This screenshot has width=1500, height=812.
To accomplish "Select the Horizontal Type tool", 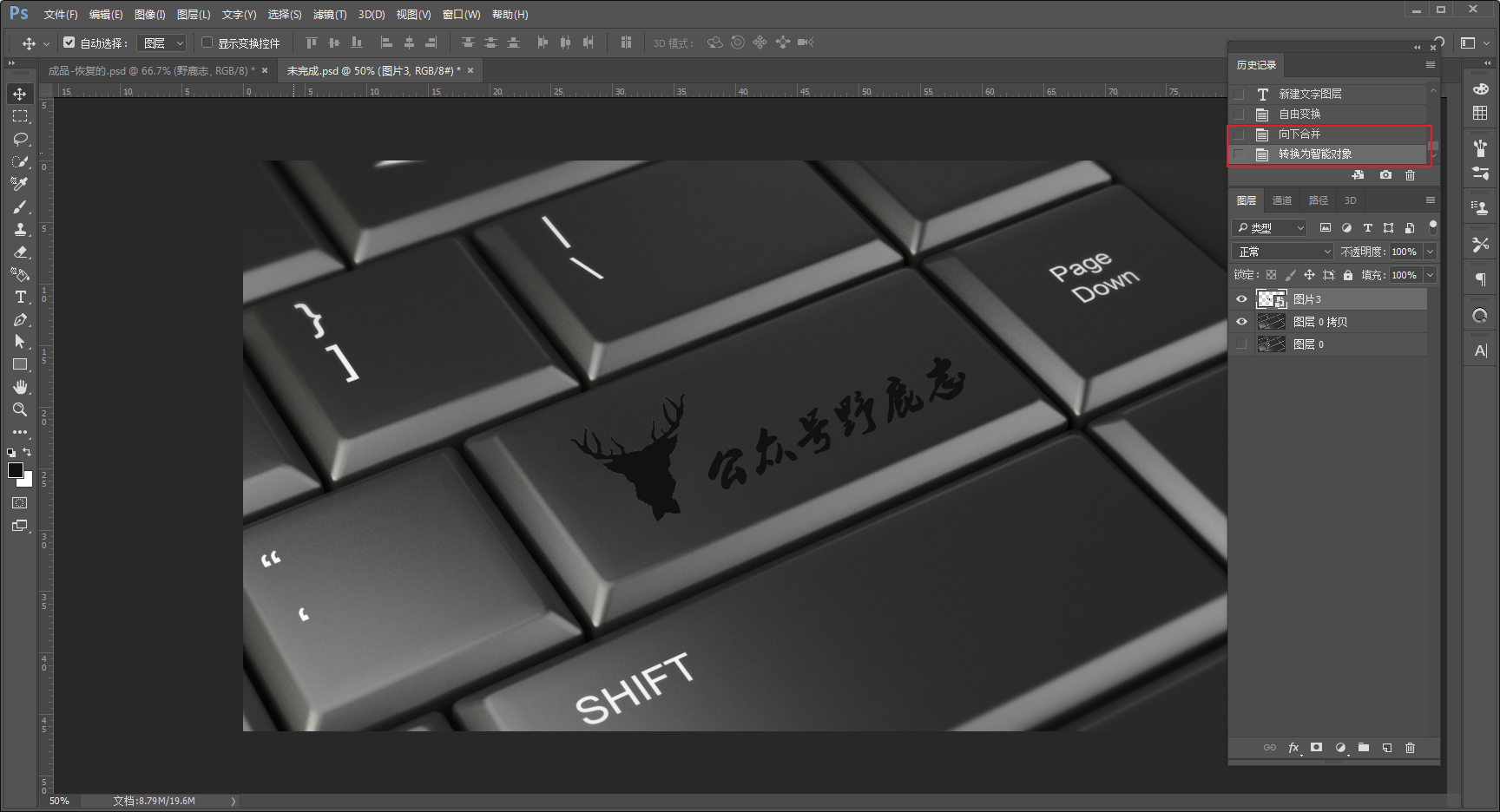I will pos(20,297).
